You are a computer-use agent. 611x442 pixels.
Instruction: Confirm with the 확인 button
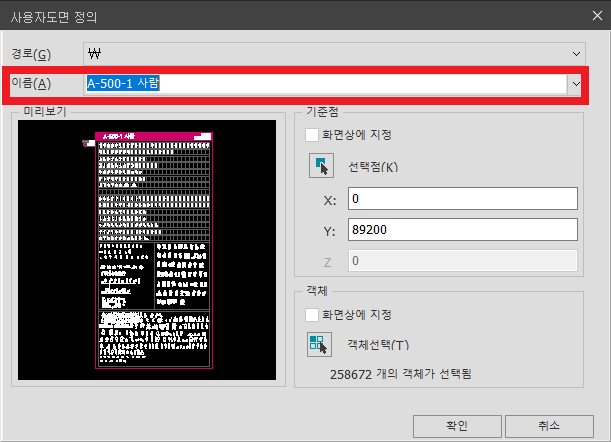[x=457, y=426]
